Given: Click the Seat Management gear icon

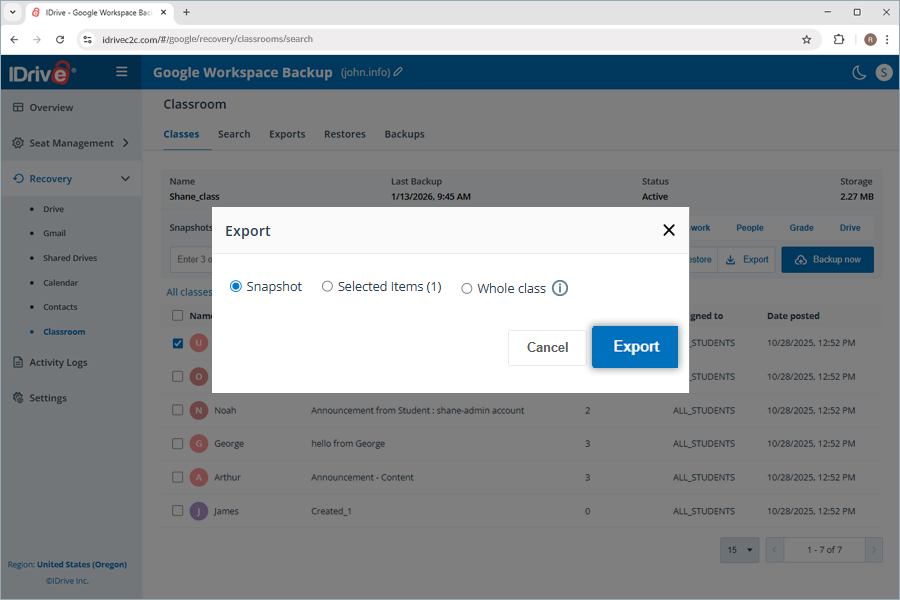Looking at the screenshot, I should coord(17,142).
